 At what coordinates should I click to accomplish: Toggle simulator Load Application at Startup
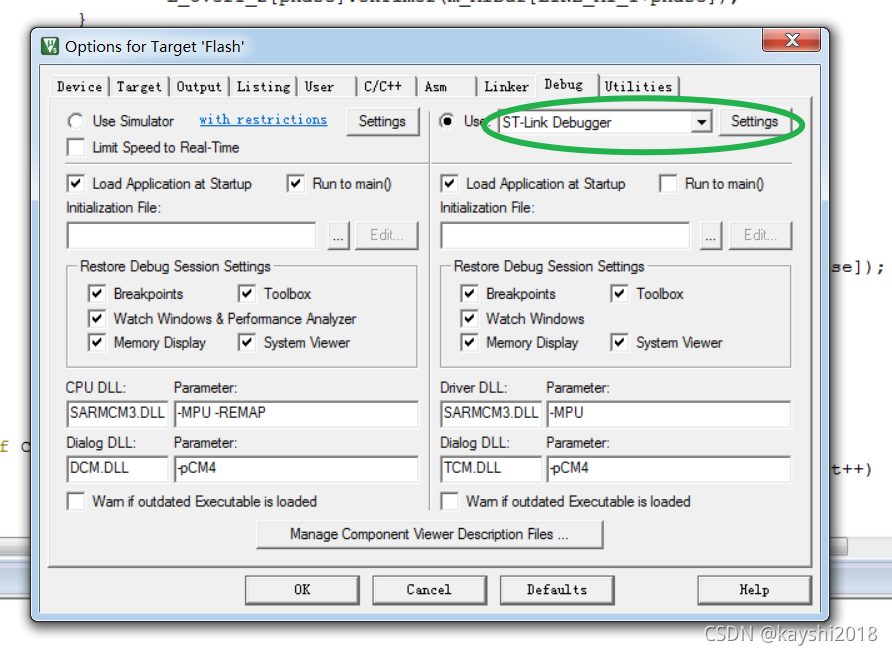pyautogui.click(x=76, y=184)
